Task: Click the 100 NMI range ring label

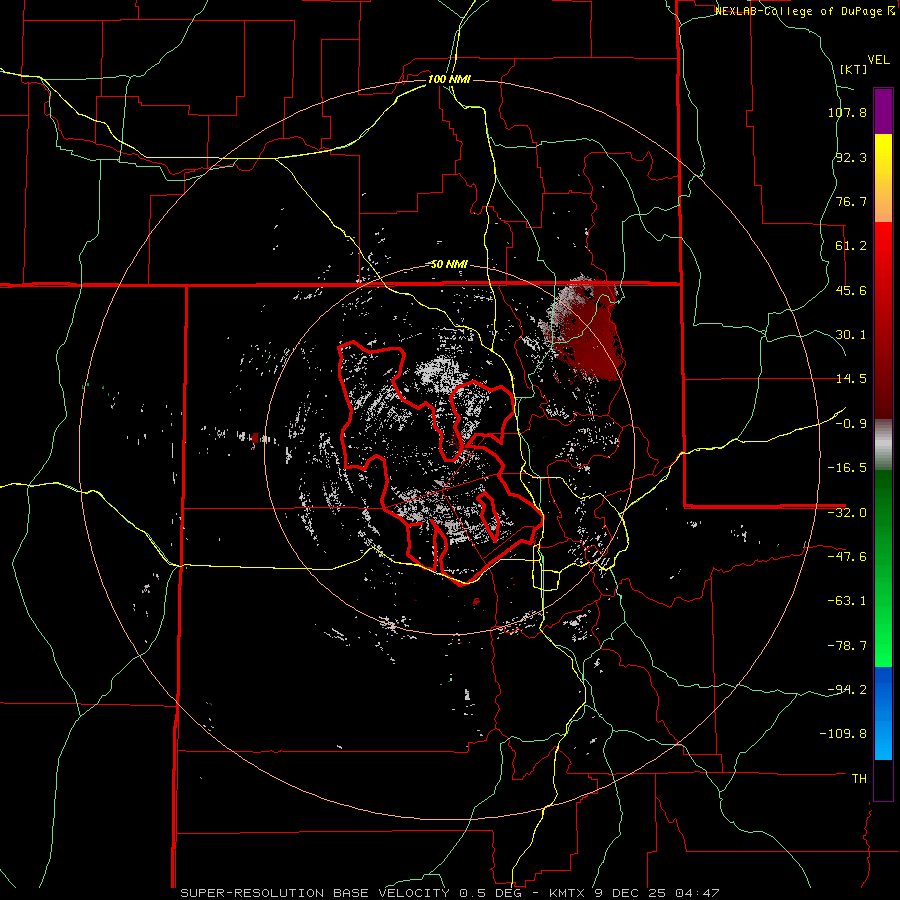Action: point(449,79)
